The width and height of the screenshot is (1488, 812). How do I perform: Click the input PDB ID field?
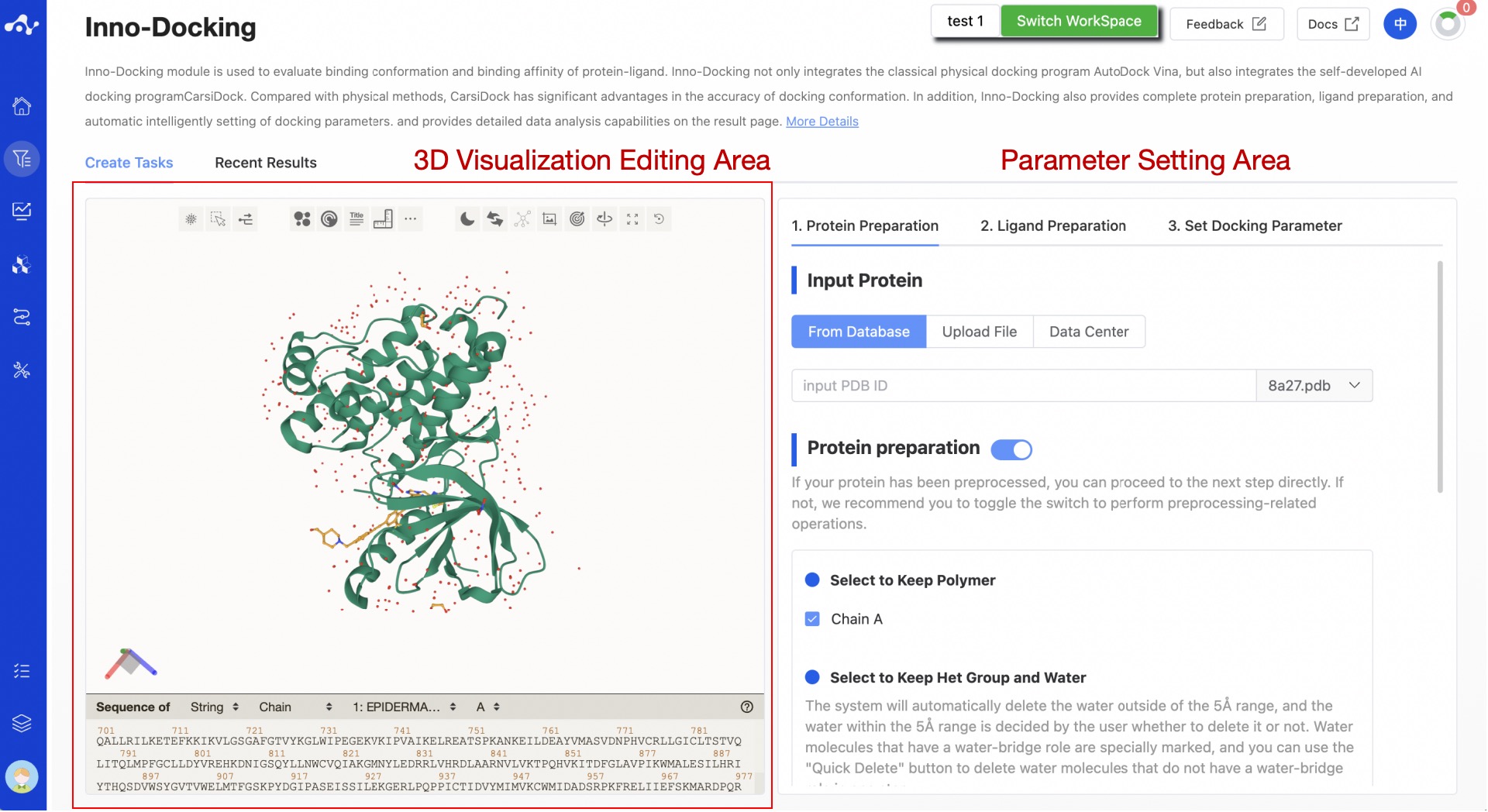click(1023, 386)
